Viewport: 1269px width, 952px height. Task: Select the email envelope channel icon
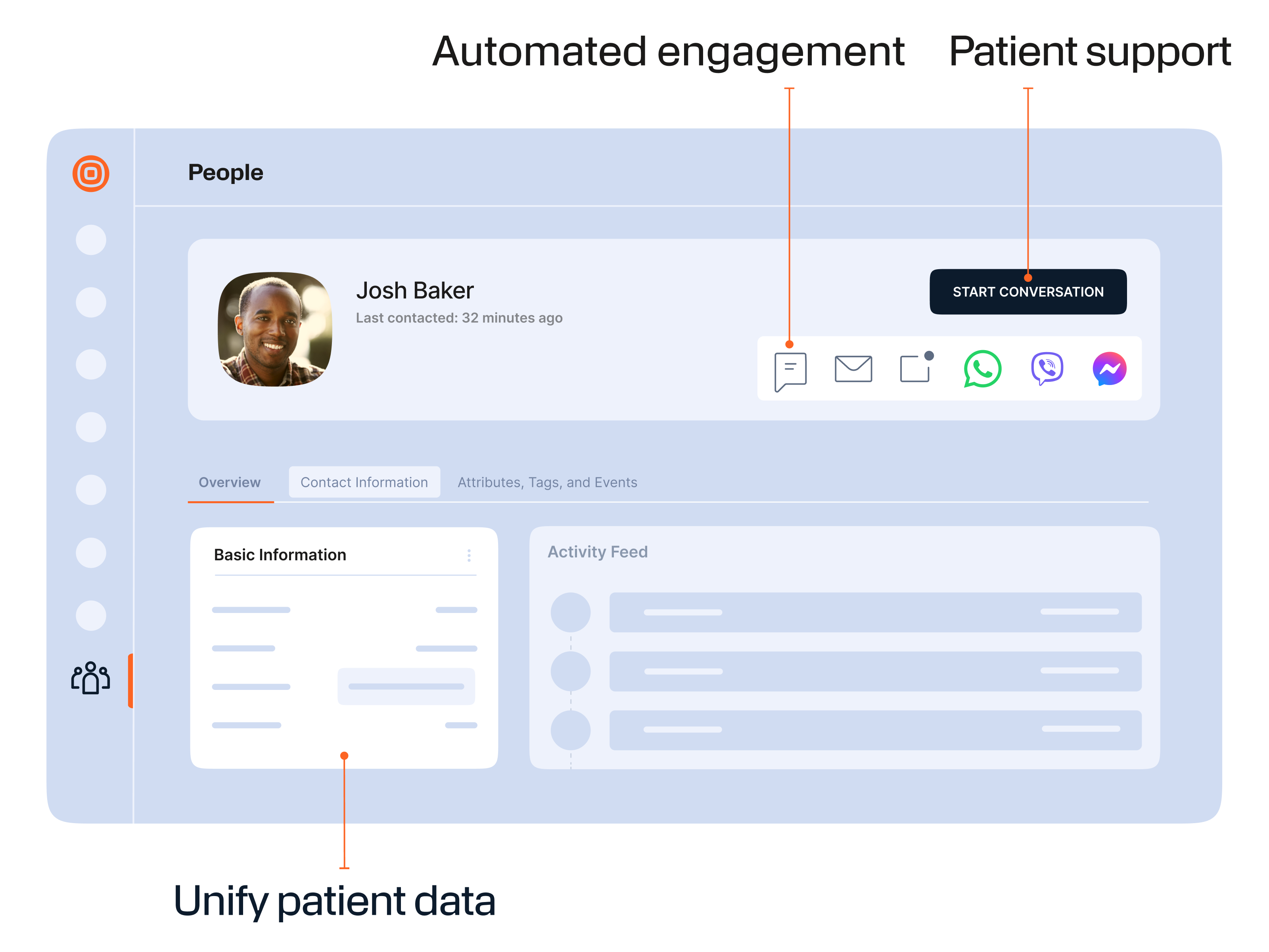click(x=853, y=368)
